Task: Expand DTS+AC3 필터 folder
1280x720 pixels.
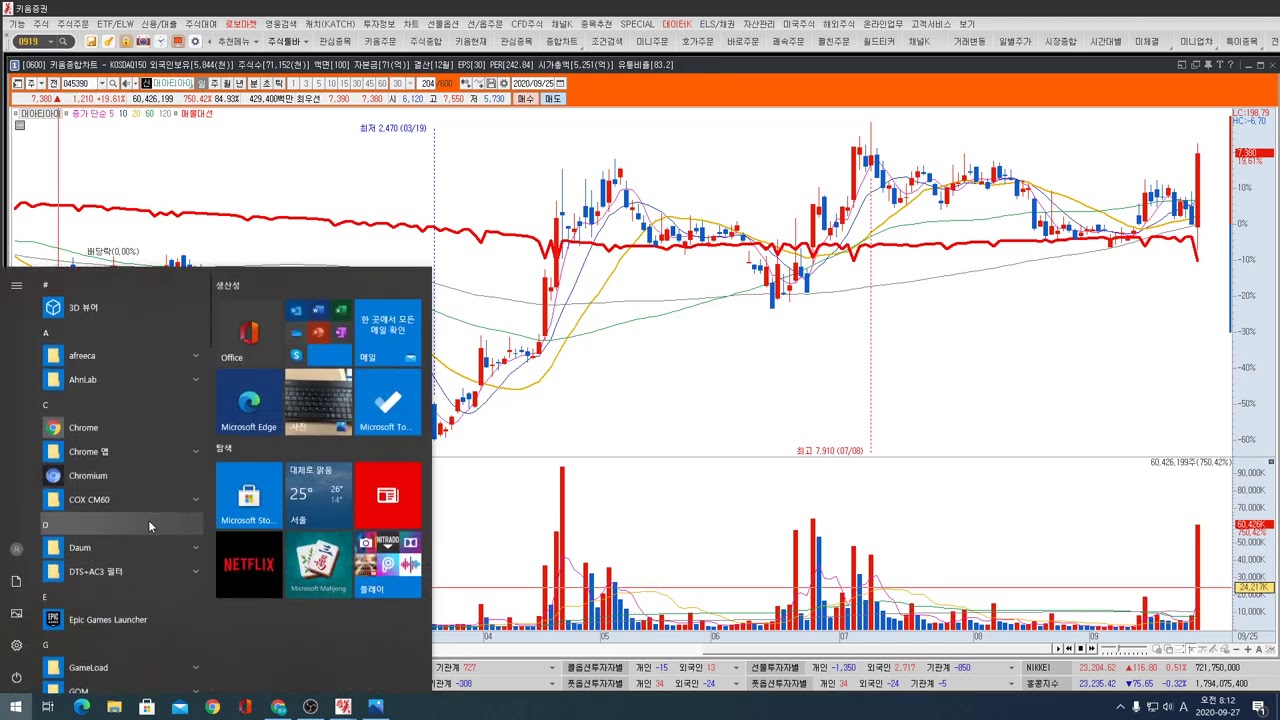Action: point(195,572)
